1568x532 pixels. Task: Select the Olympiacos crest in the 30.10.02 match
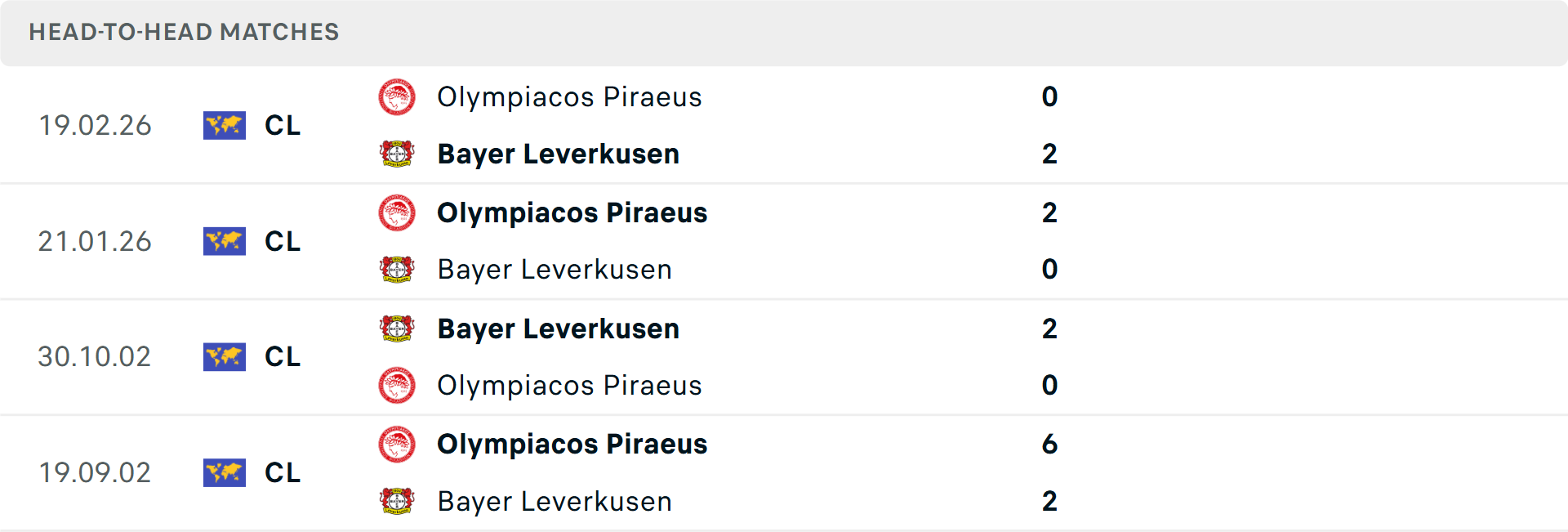[397, 385]
